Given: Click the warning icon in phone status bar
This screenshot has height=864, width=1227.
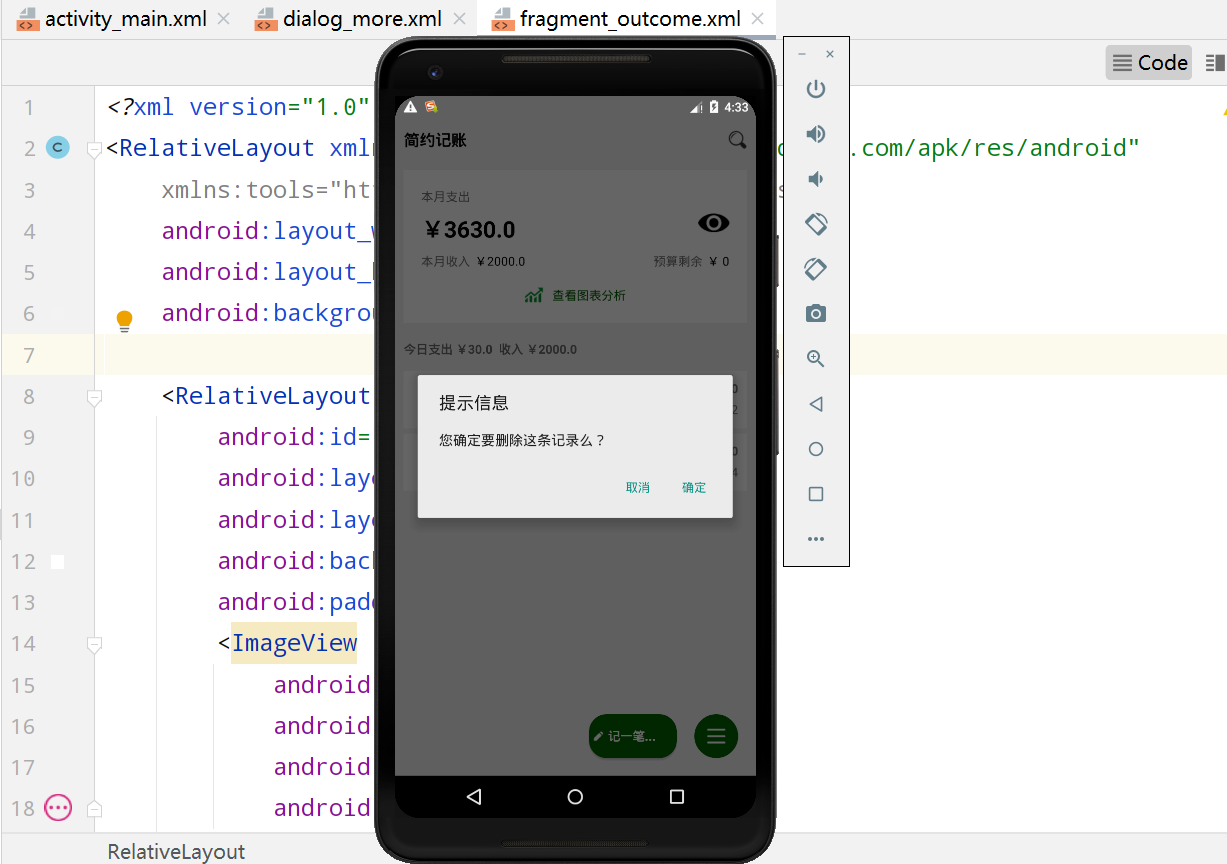Looking at the screenshot, I should (x=410, y=107).
